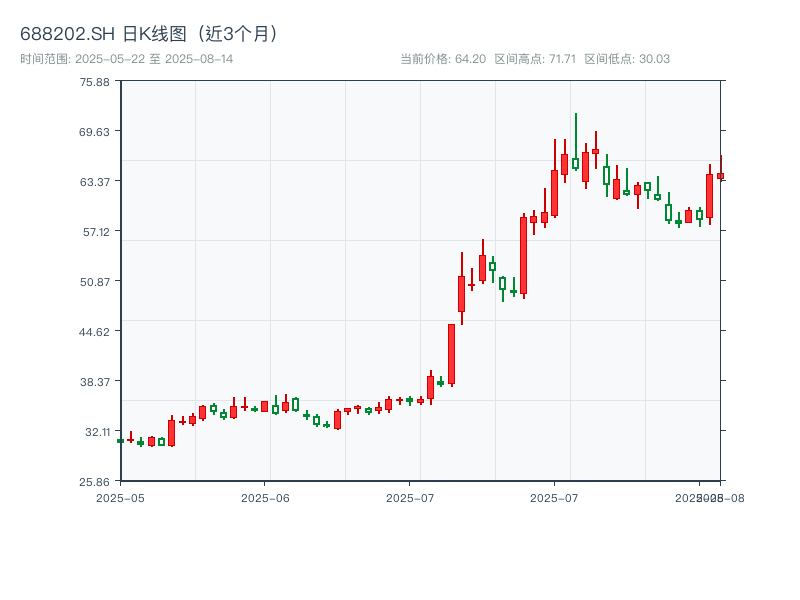Click the 2025-06 x-axis label
The width and height of the screenshot is (800, 600).
[265, 498]
